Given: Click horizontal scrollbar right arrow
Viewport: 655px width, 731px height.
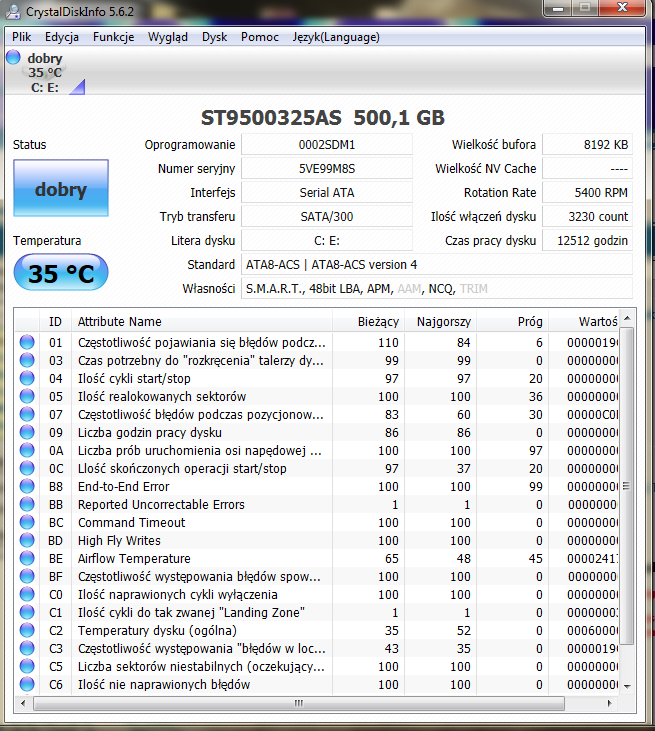Looking at the screenshot, I should click(609, 703).
